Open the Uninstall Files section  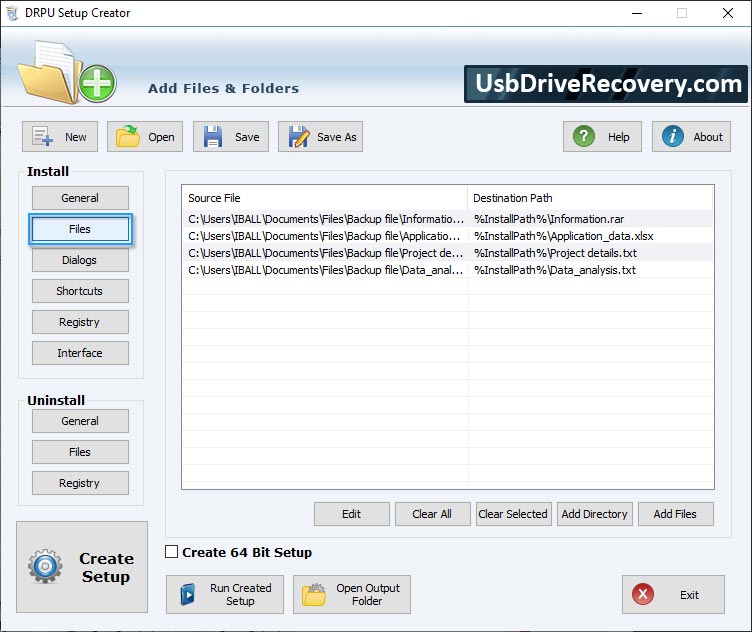[x=80, y=452]
